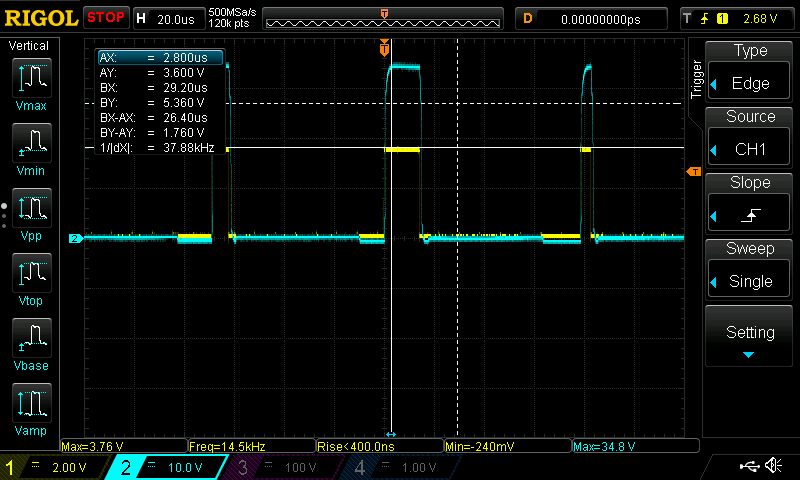Click the BY-AY delta 1.760 V readout

point(153,133)
